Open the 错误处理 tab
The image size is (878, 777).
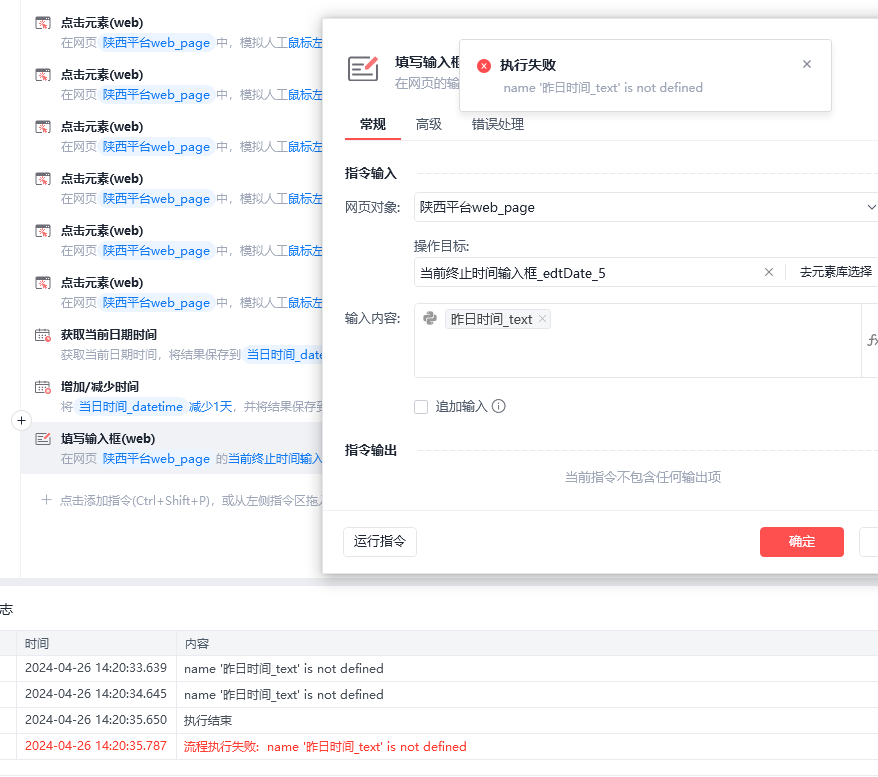pos(497,124)
